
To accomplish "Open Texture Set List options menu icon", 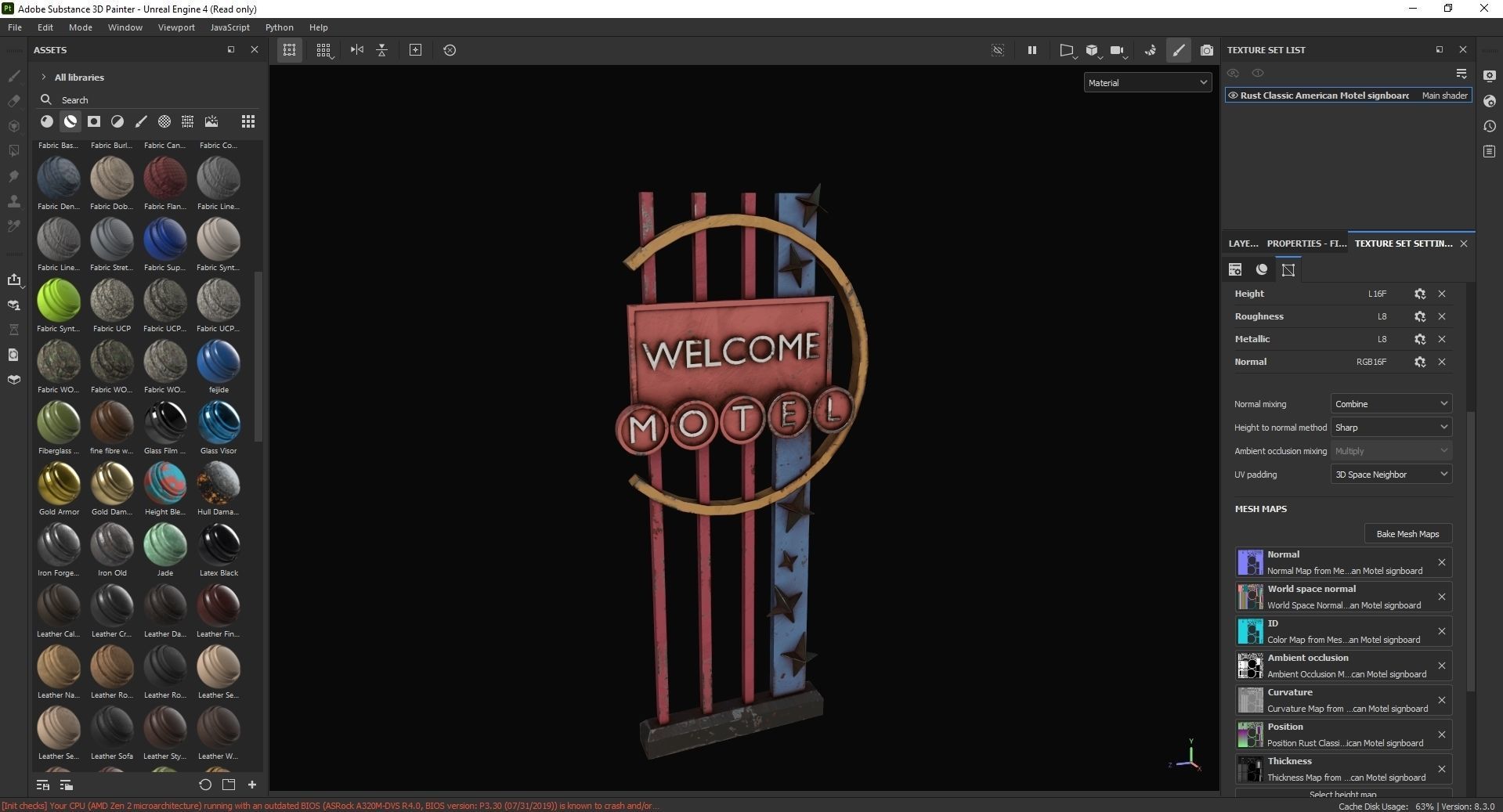I will (1461, 73).
